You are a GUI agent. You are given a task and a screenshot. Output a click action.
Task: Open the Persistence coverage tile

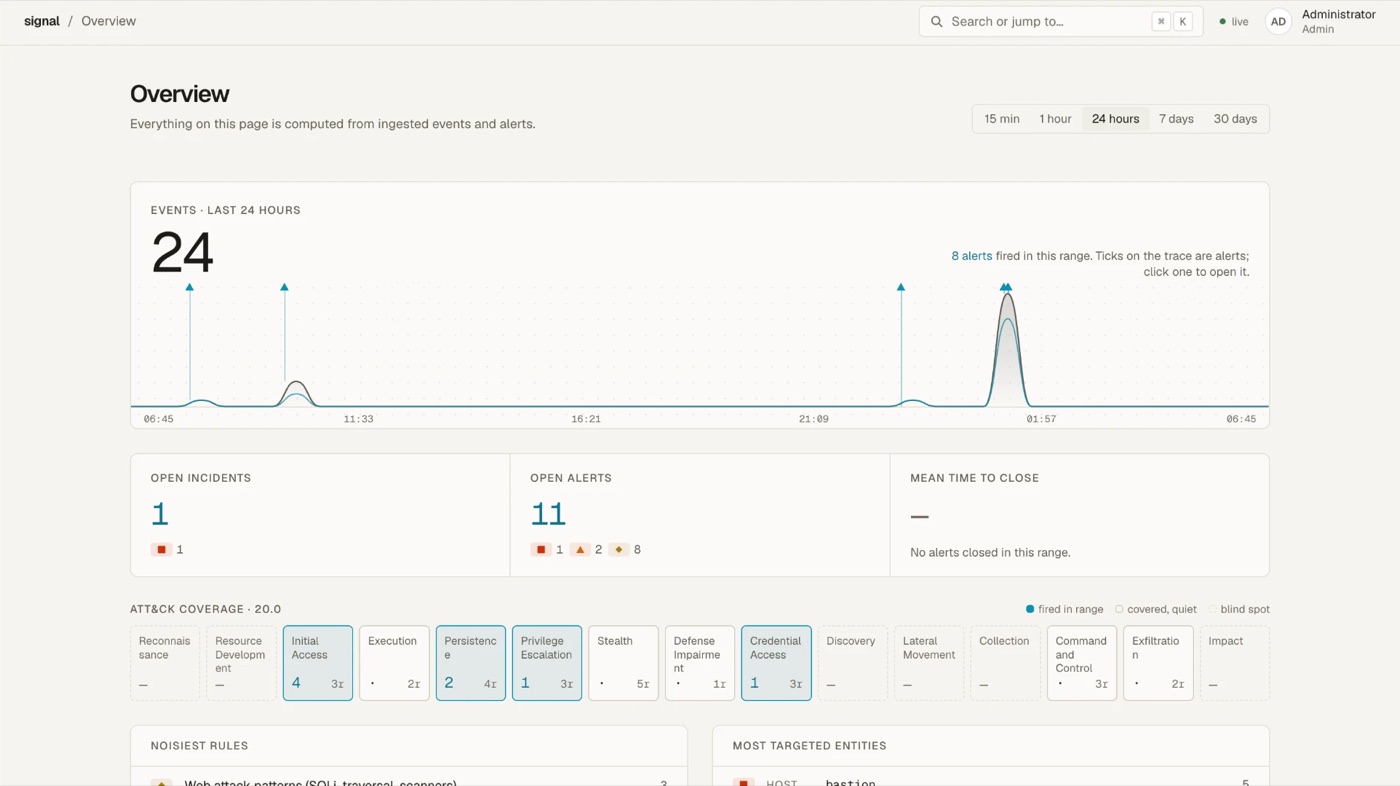[471, 663]
